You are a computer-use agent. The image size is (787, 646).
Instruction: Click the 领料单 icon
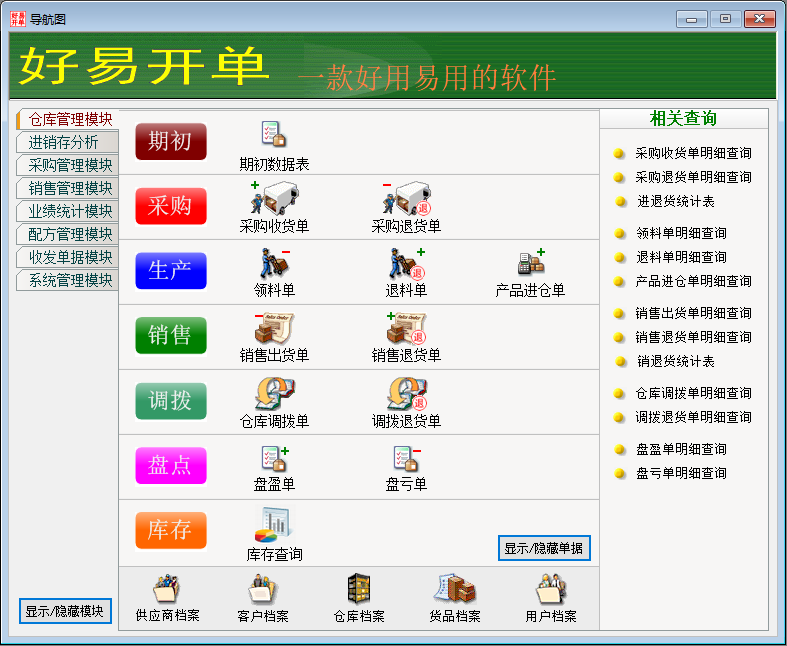[274, 264]
